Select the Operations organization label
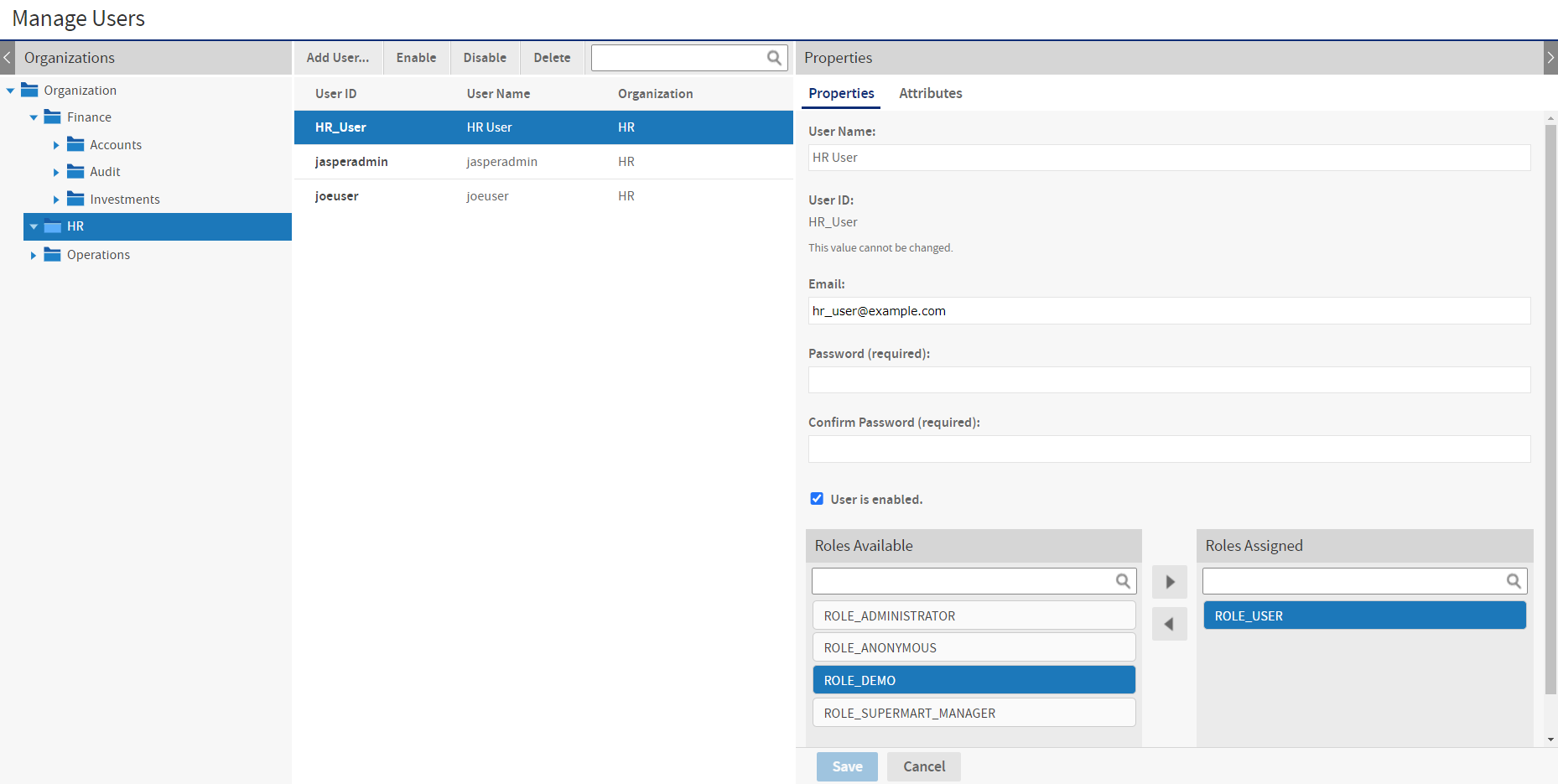The height and width of the screenshot is (784, 1558). pyautogui.click(x=98, y=255)
